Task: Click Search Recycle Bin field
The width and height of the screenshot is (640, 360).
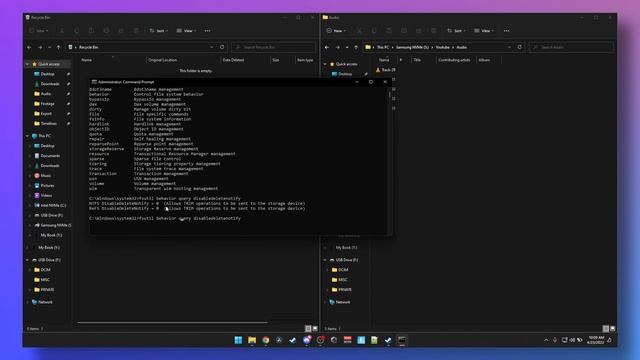Action: (273, 47)
